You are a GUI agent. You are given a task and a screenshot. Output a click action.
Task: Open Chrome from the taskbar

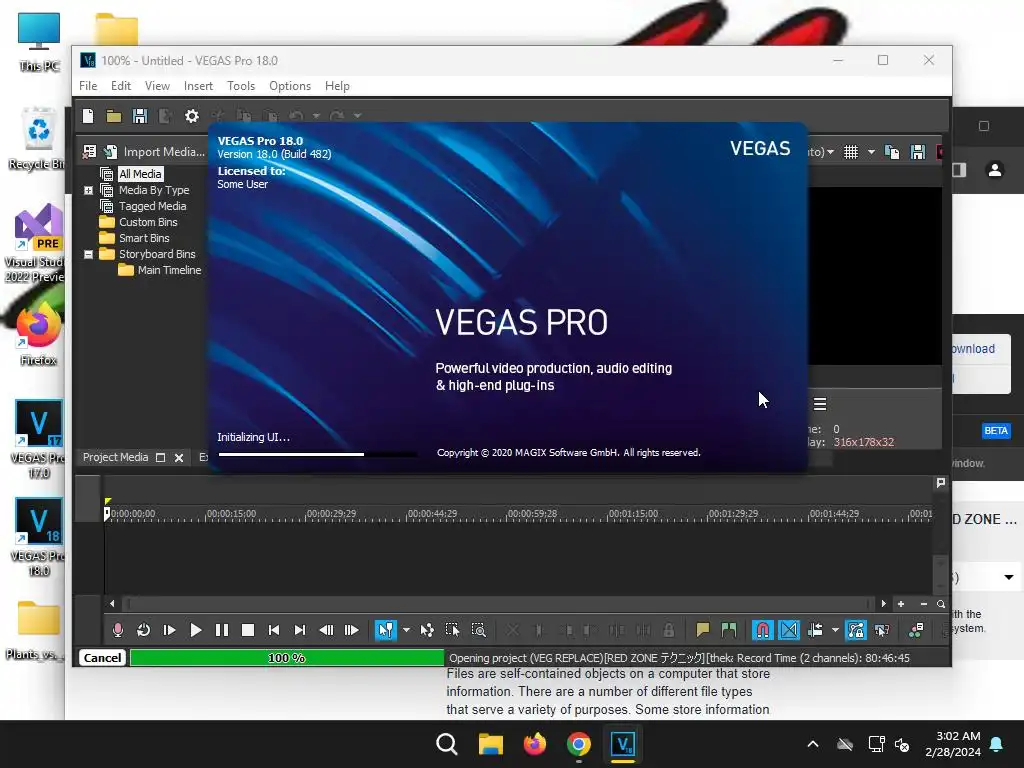click(579, 744)
